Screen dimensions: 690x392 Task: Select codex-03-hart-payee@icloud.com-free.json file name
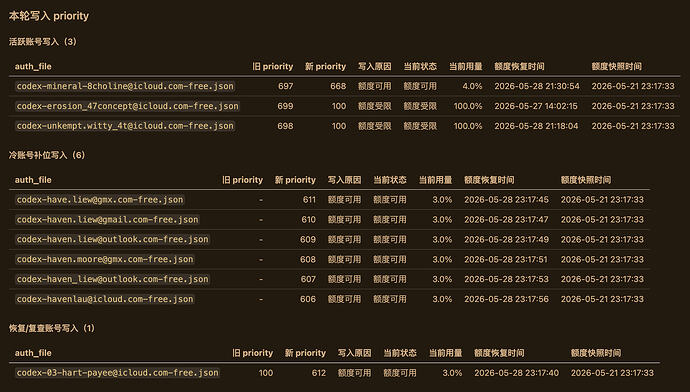tap(117, 373)
